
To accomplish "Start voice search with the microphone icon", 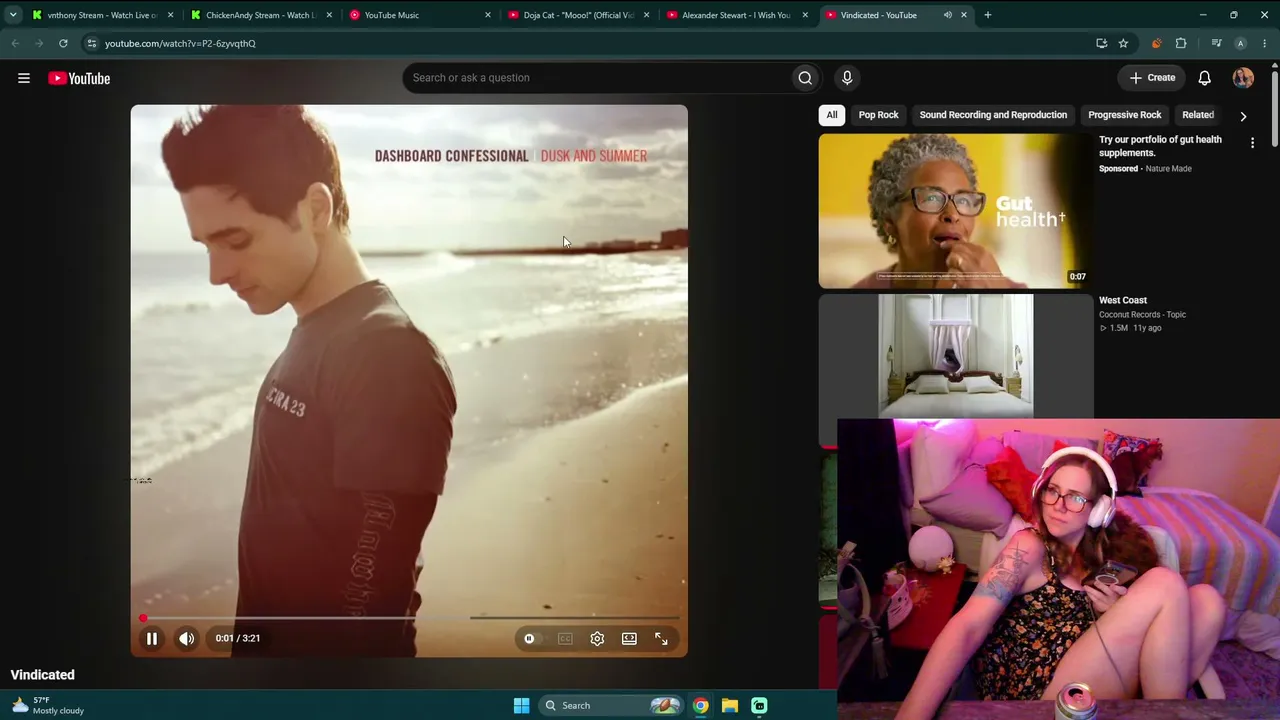I will [847, 78].
